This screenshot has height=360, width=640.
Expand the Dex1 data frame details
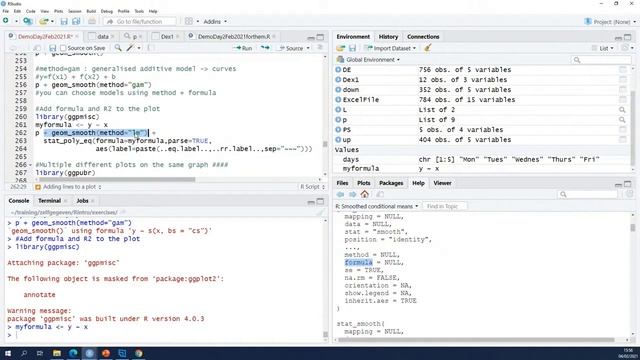click(338, 80)
